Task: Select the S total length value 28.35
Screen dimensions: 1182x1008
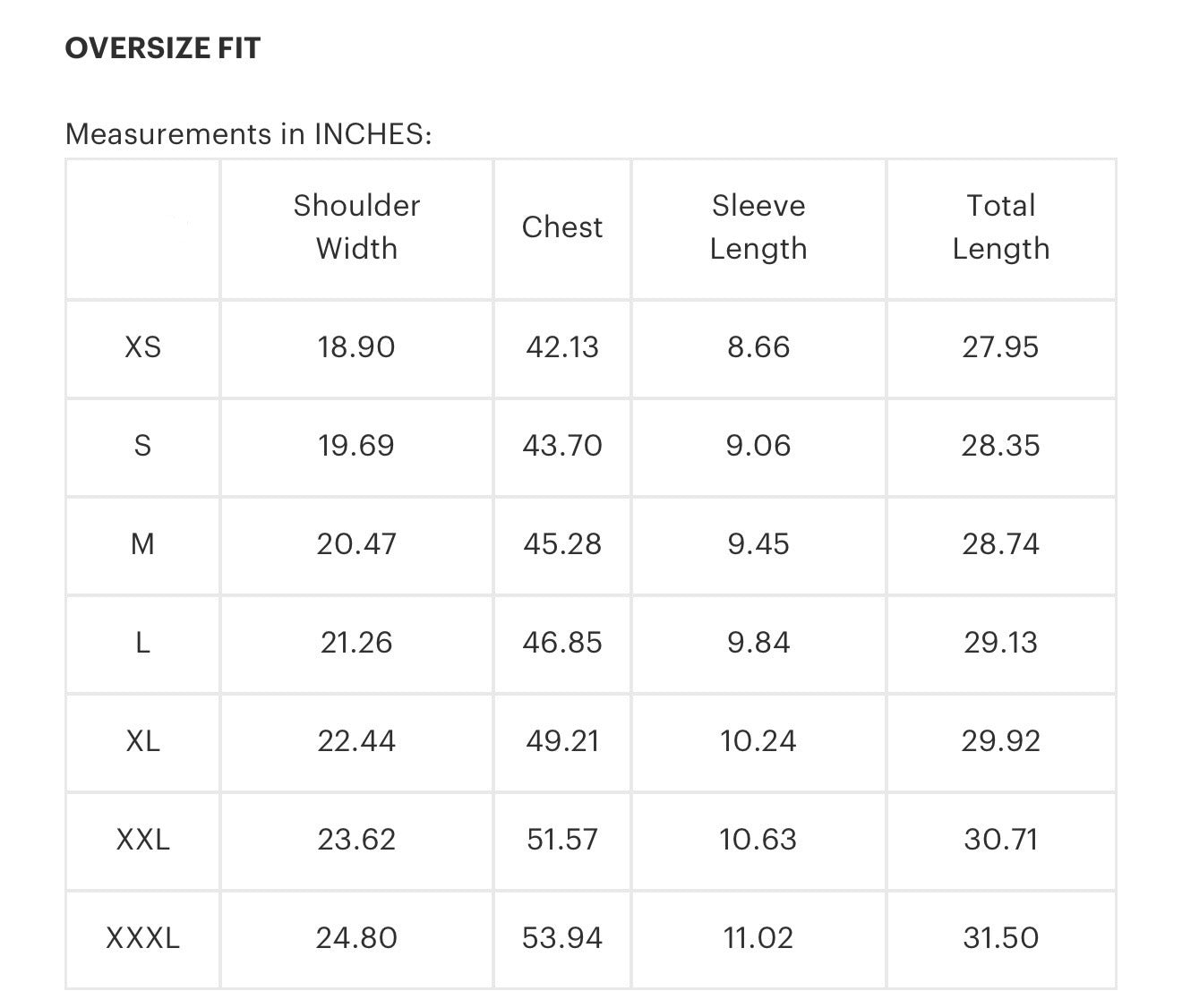Action: point(1000,446)
